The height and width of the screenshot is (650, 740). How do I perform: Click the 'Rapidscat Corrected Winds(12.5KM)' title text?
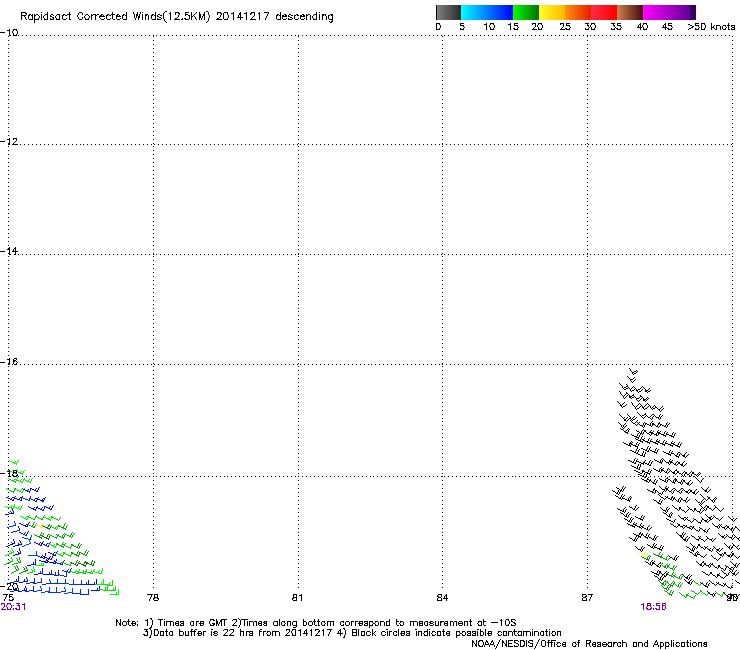[115, 17]
